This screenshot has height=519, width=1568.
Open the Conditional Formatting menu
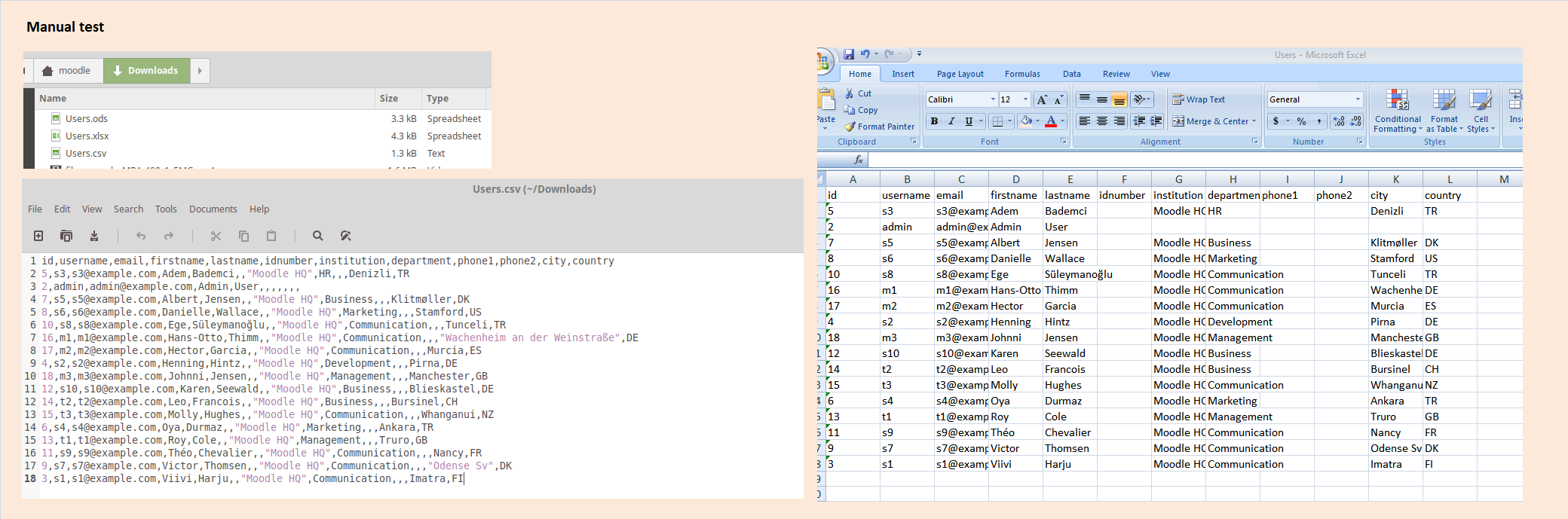[1398, 111]
